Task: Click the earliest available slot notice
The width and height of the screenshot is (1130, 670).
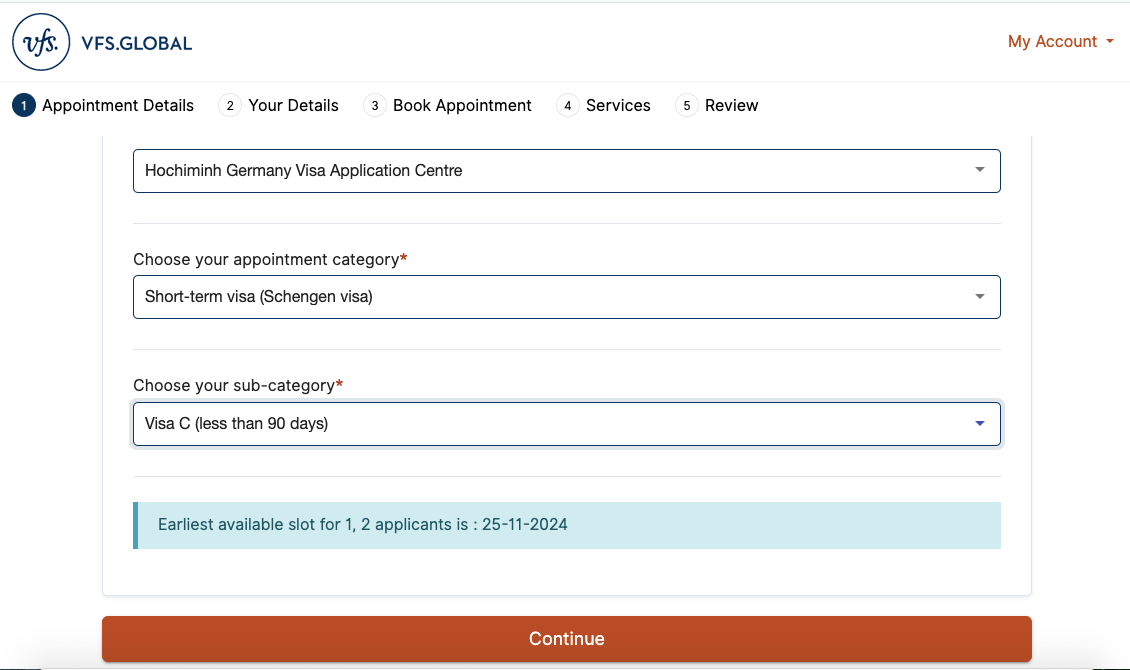Action: click(566, 525)
